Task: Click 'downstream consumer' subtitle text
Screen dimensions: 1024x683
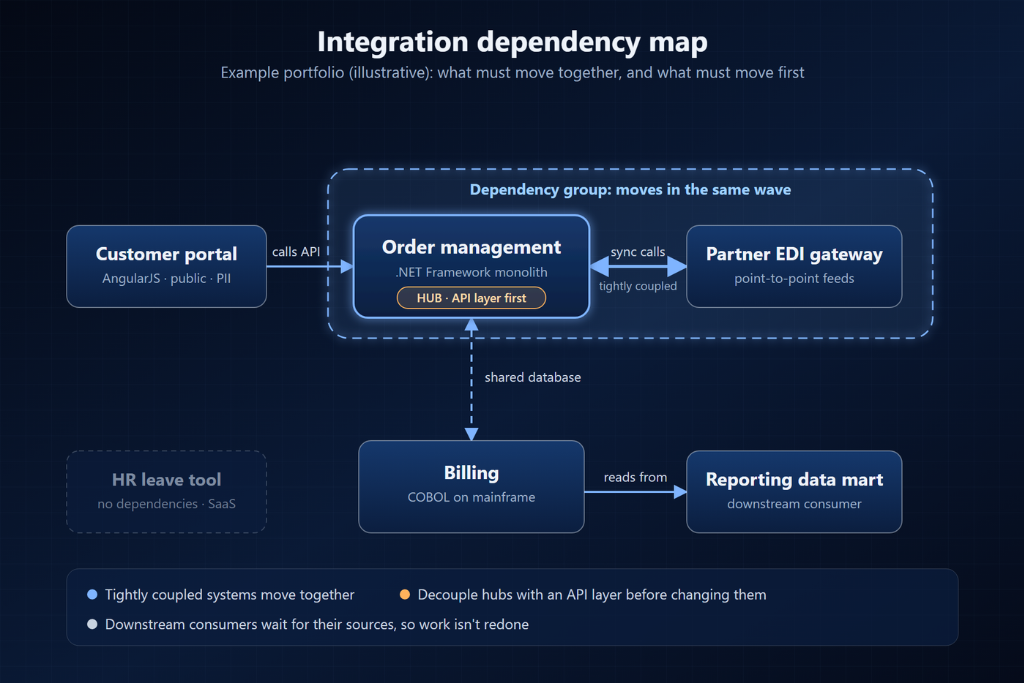Action: point(794,503)
